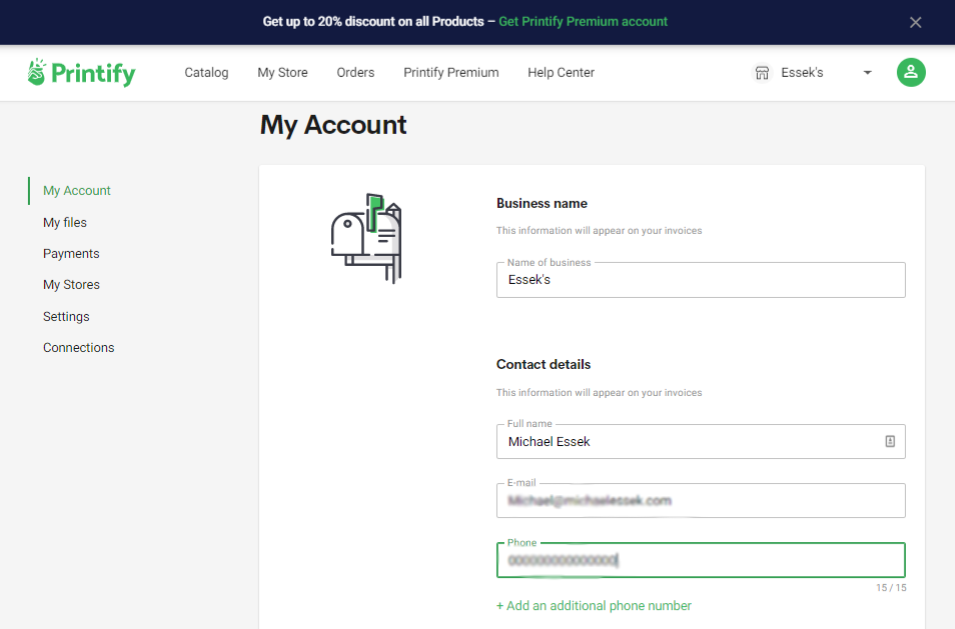The height and width of the screenshot is (629, 955).
Task: Click the invoice note under Contact details
Action: (x=599, y=393)
